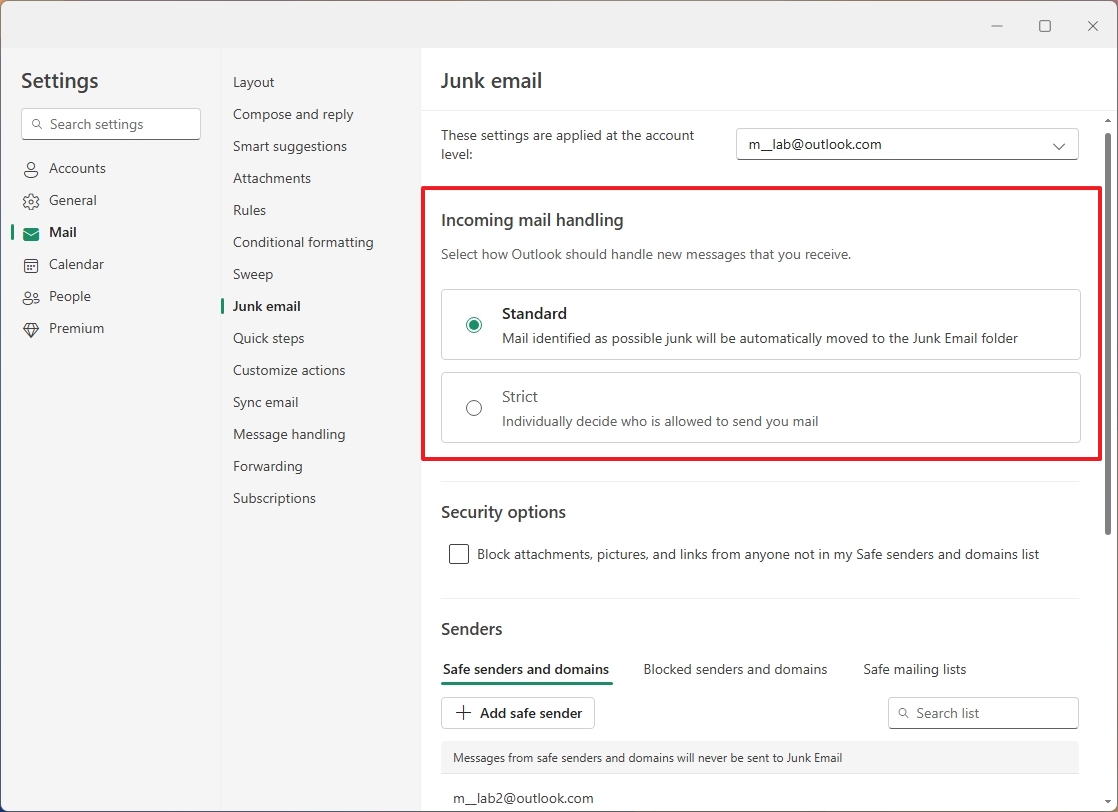
Task: Open the m__lab@outlook.com account dropdown
Action: [x=907, y=144]
